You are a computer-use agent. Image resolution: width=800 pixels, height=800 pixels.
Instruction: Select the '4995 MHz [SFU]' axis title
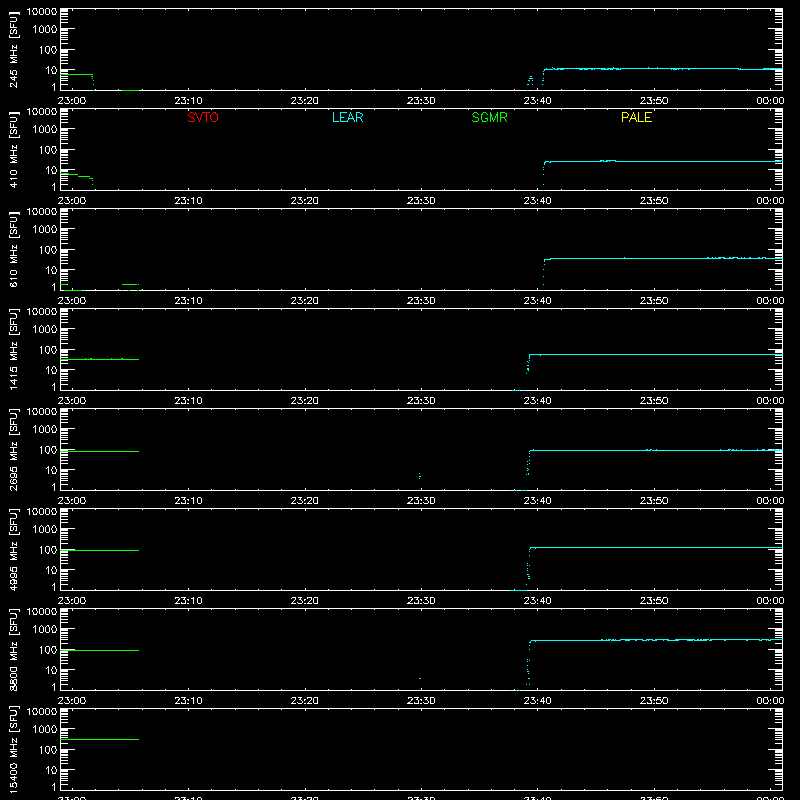tap(14, 549)
